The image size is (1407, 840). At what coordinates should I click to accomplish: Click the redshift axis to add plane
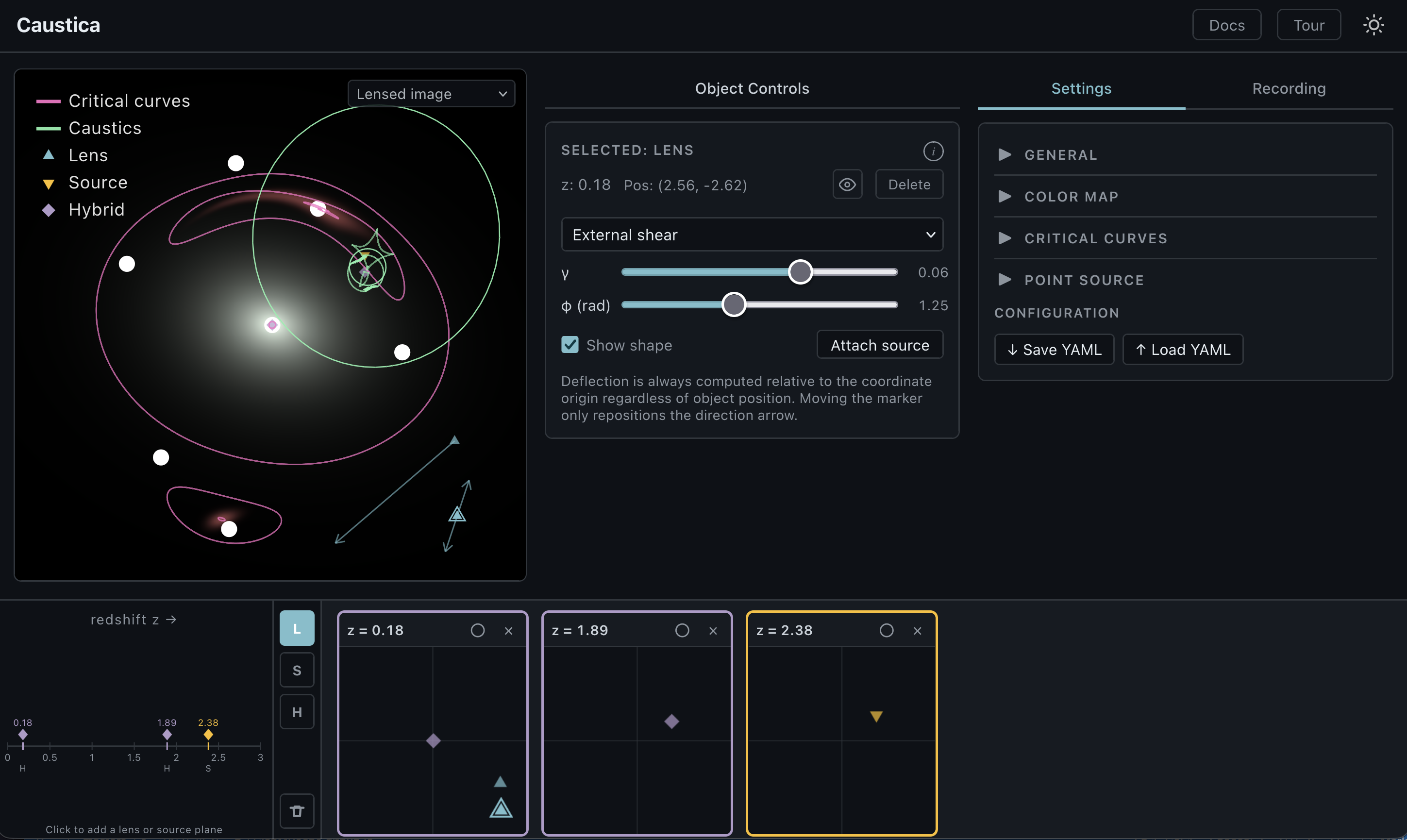(x=134, y=746)
